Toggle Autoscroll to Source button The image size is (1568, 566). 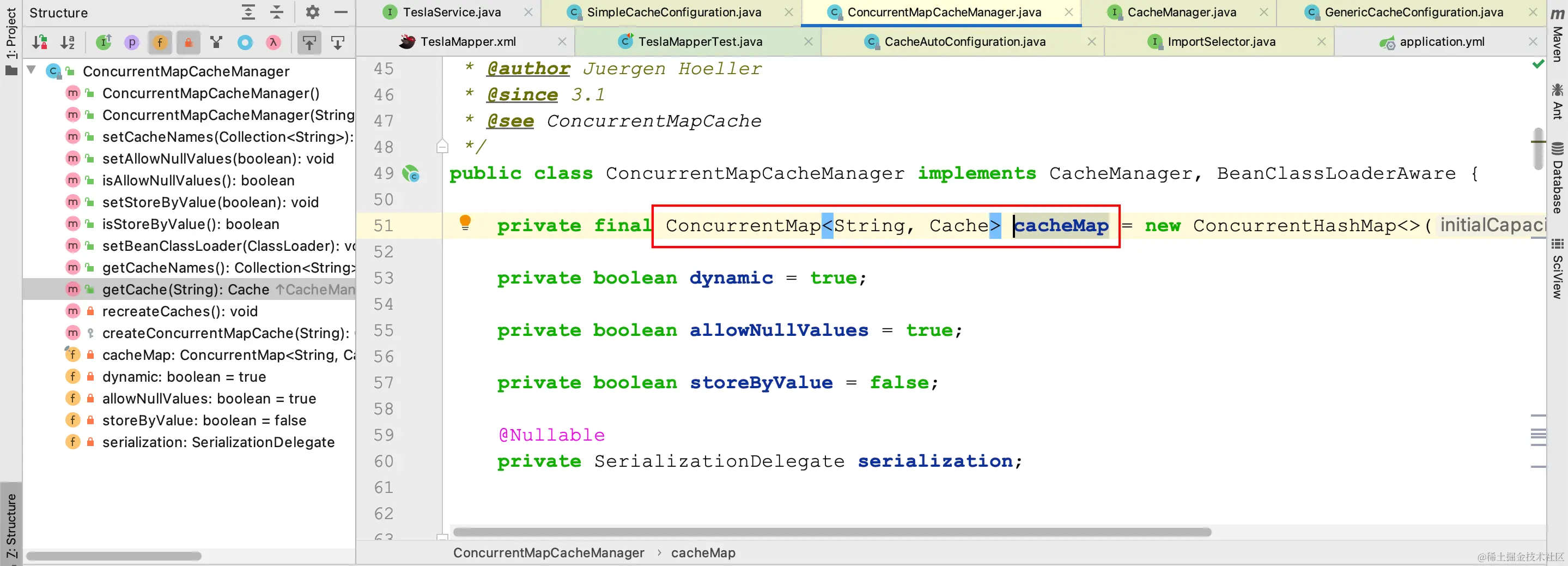309,42
